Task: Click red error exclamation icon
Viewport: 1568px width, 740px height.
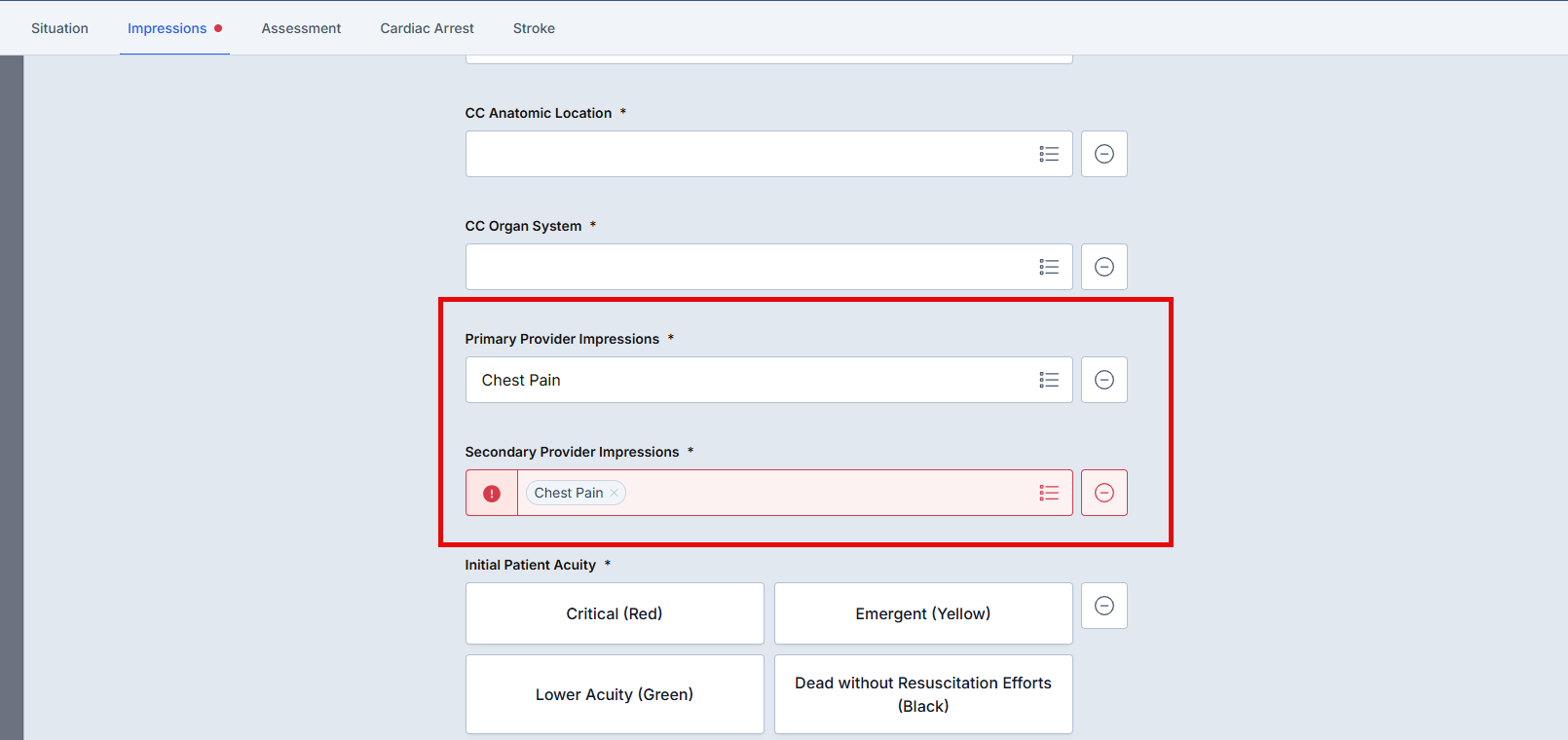Action: (x=492, y=494)
